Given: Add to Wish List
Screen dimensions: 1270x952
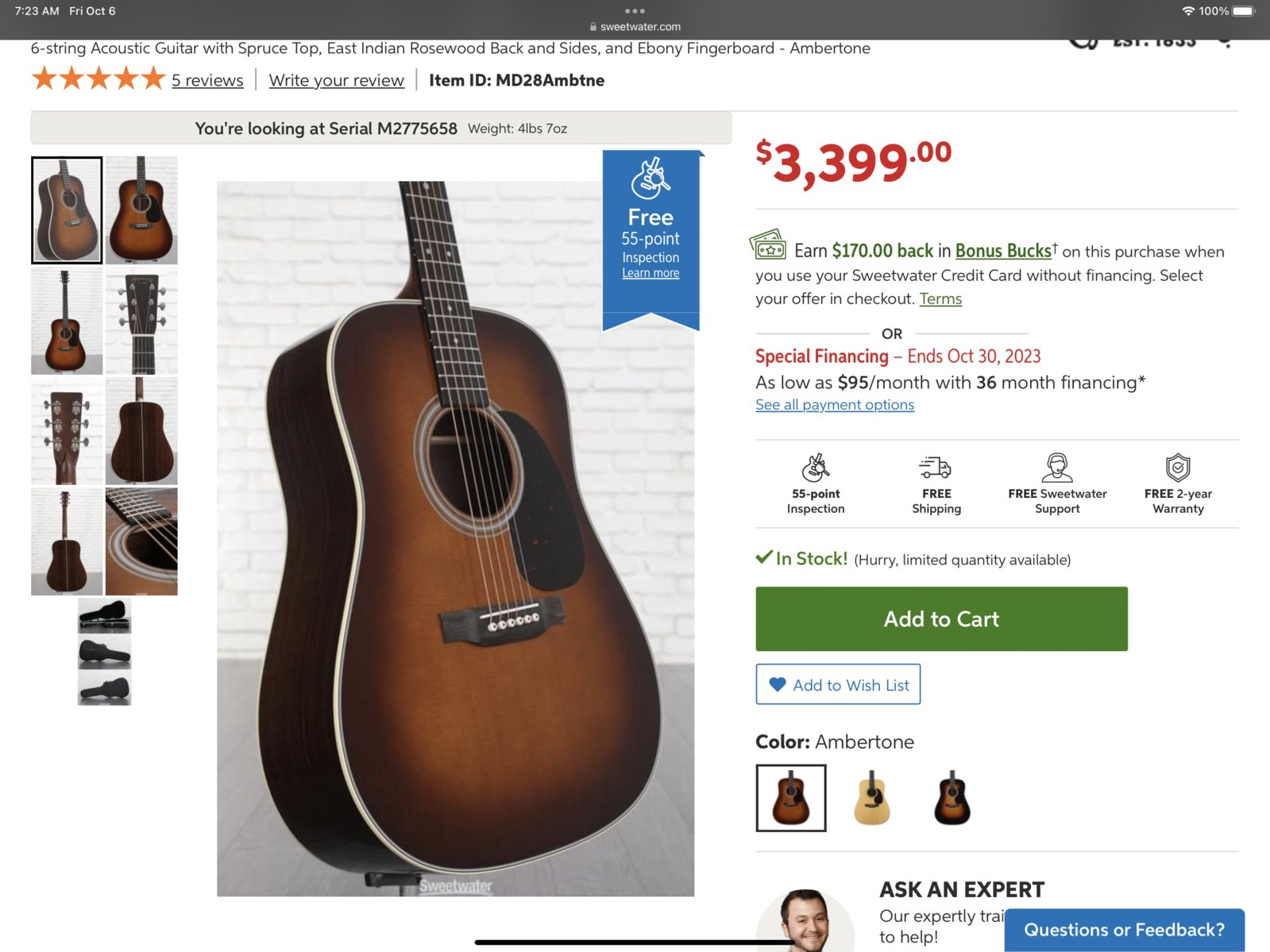Looking at the screenshot, I should (838, 684).
